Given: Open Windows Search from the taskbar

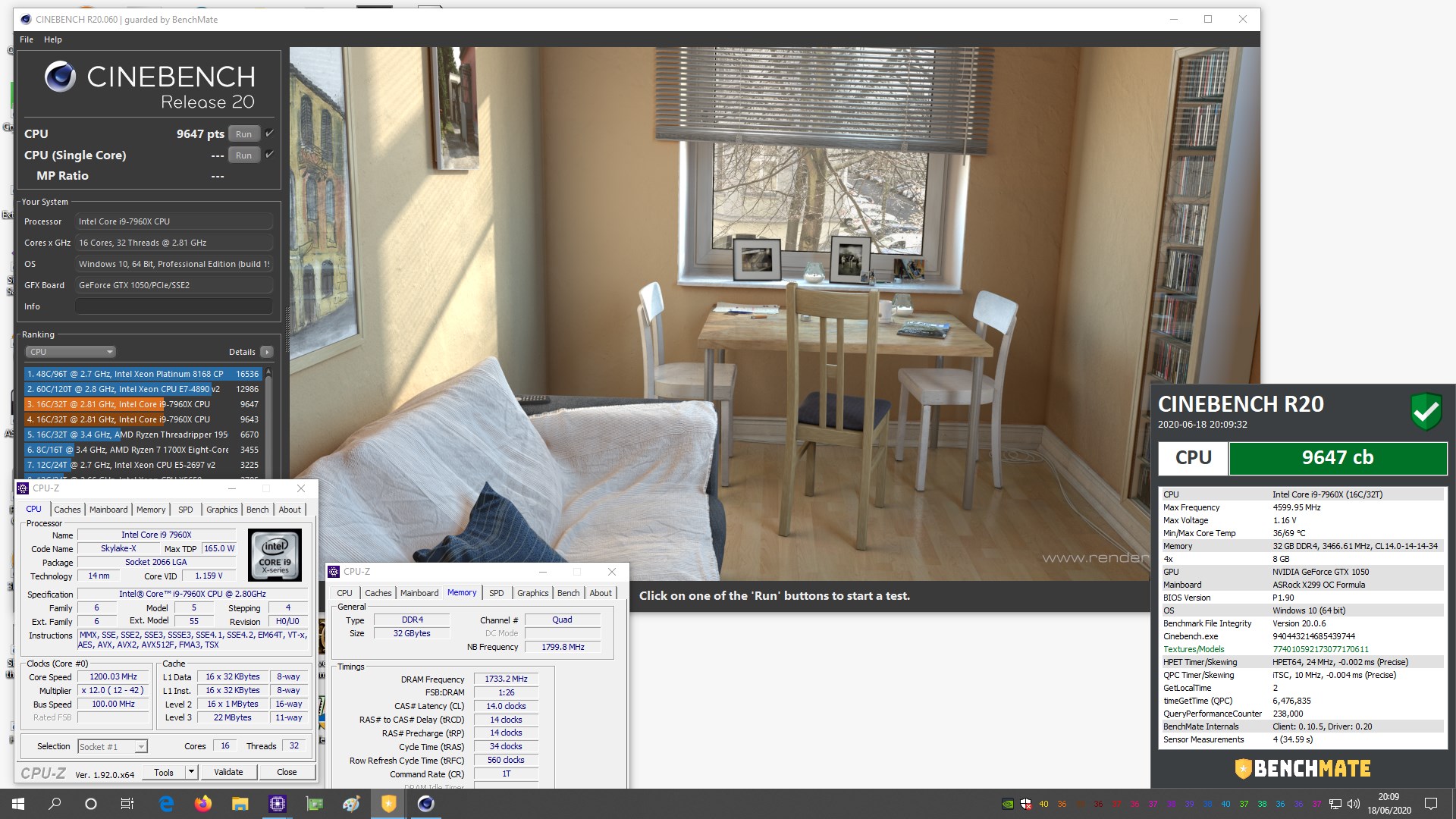Looking at the screenshot, I should pos(55,804).
